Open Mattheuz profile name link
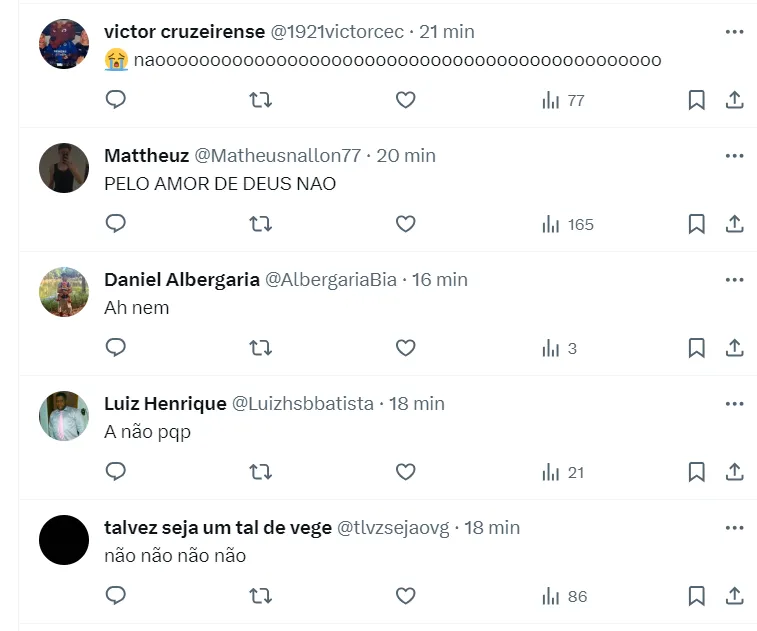 pos(146,156)
